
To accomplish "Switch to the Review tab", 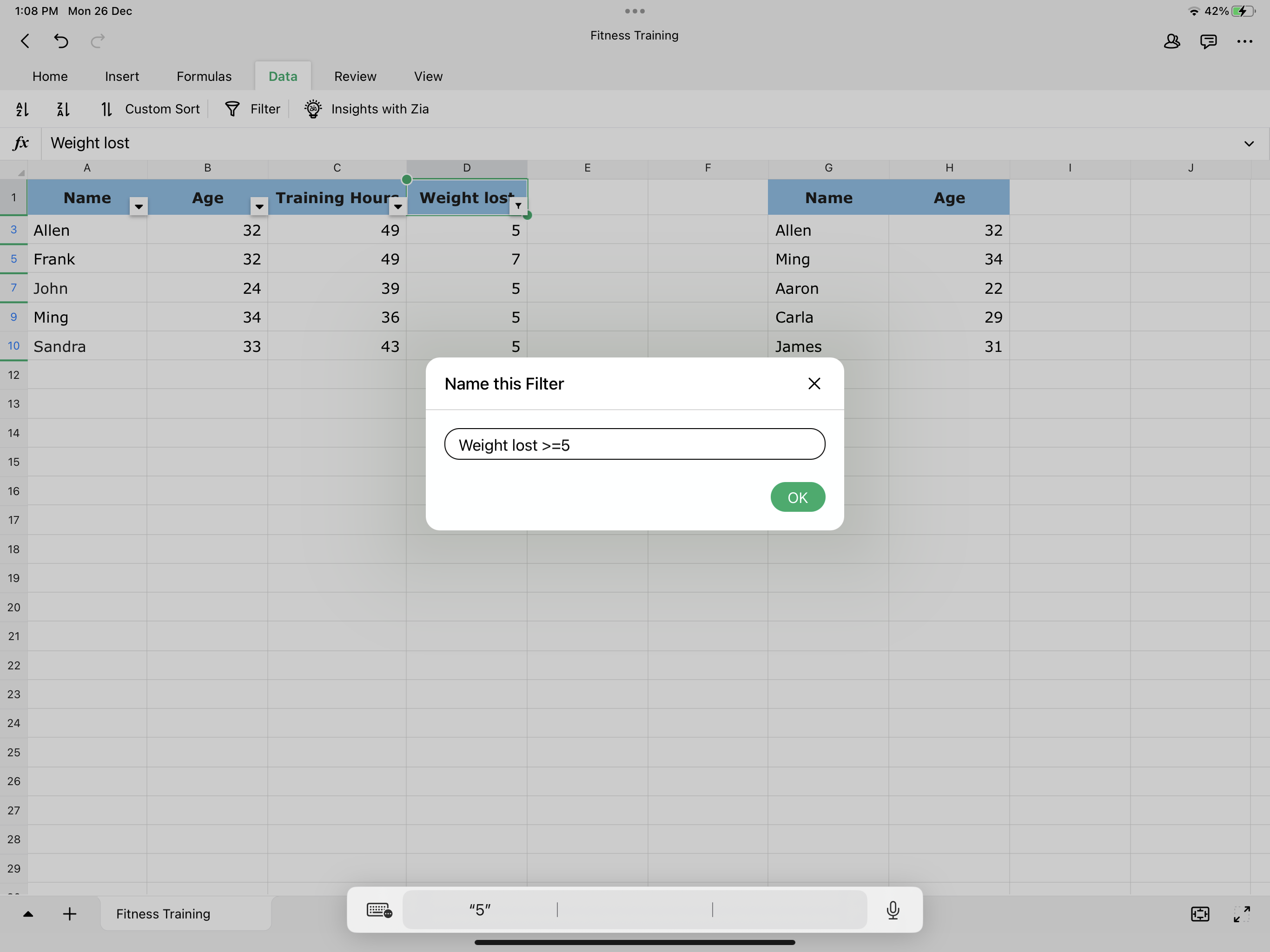I will (x=355, y=76).
